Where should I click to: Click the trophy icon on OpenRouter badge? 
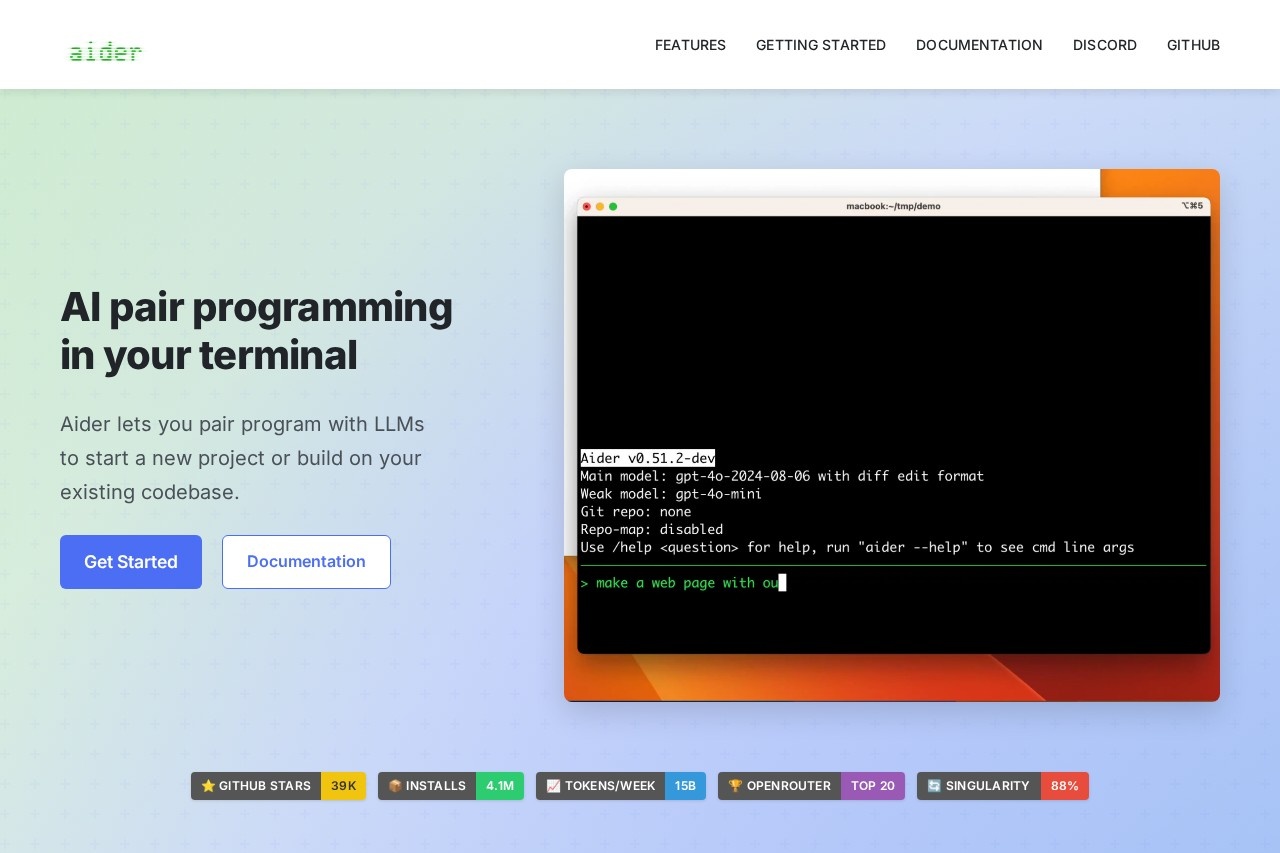click(x=735, y=786)
